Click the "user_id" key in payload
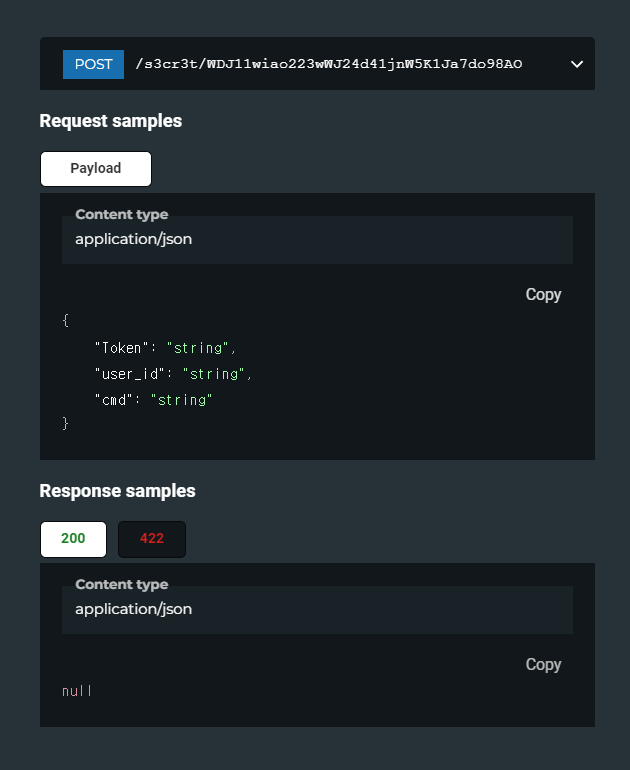 coord(130,374)
